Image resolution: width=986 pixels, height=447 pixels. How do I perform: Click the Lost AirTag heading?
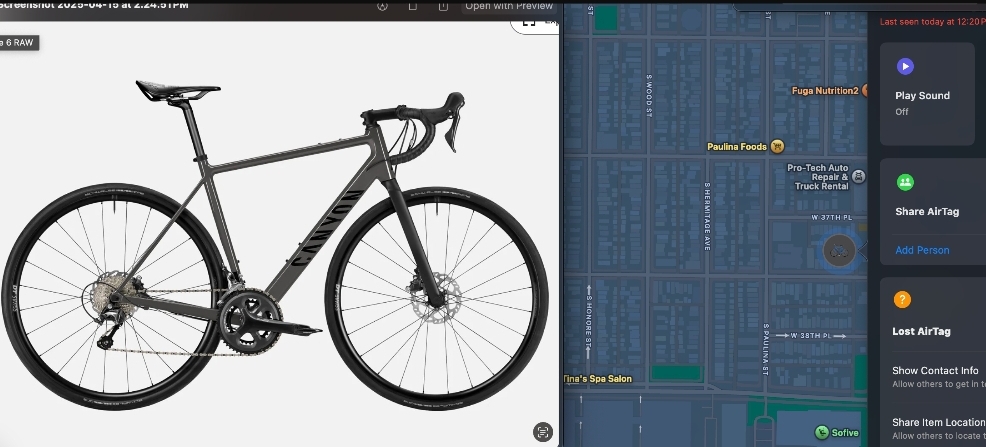point(921,331)
